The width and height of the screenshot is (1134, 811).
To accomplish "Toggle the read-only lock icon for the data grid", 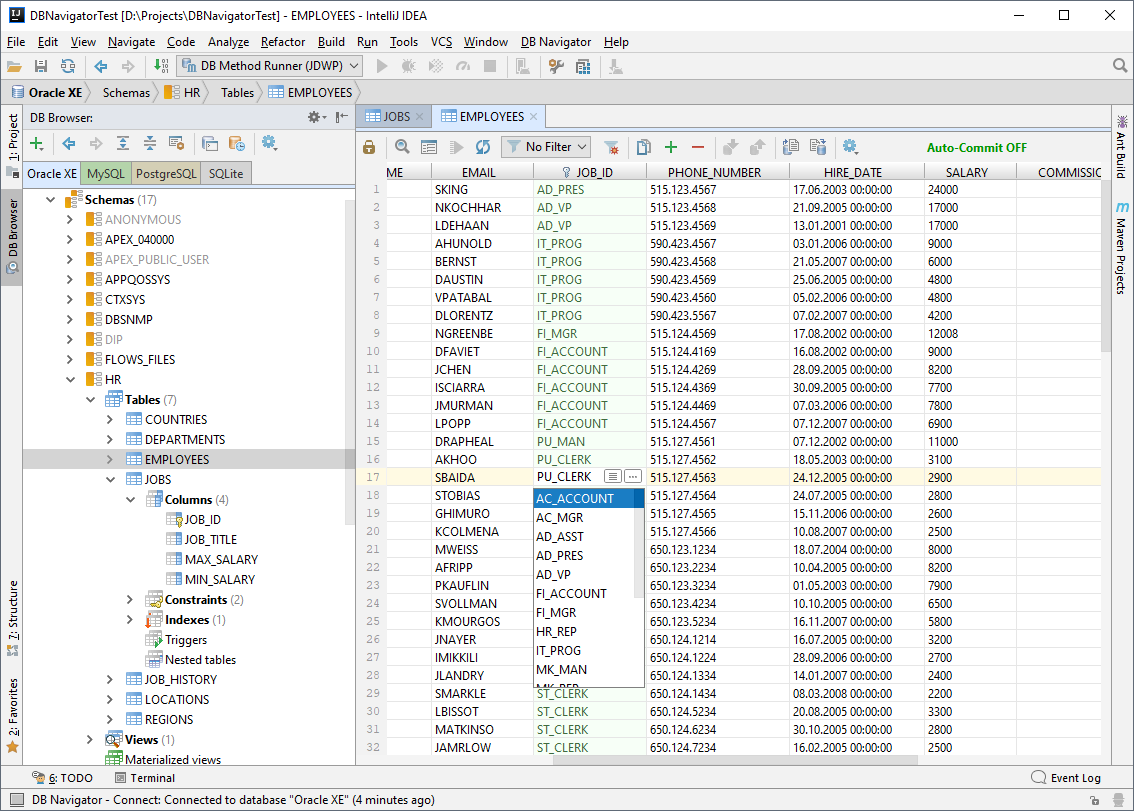I will (369, 146).
